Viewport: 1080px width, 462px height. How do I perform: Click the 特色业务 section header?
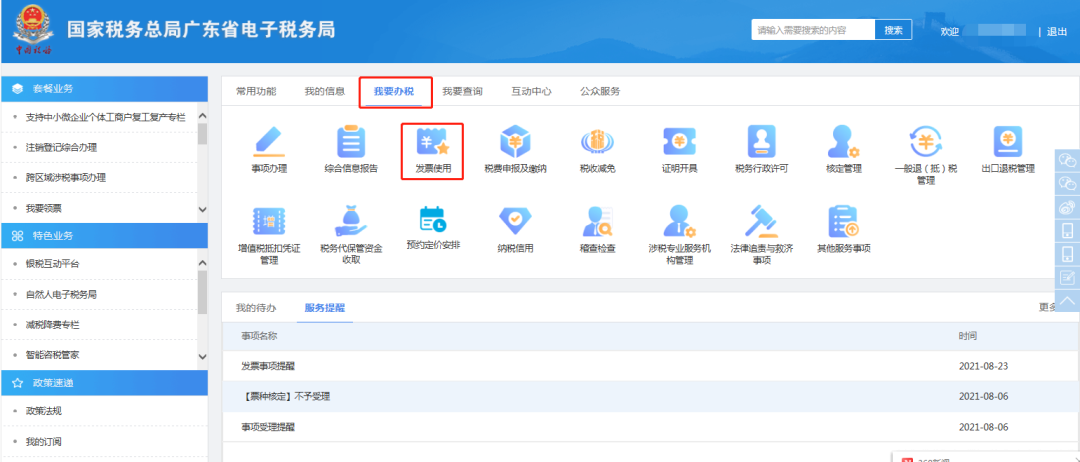[x=104, y=235]
